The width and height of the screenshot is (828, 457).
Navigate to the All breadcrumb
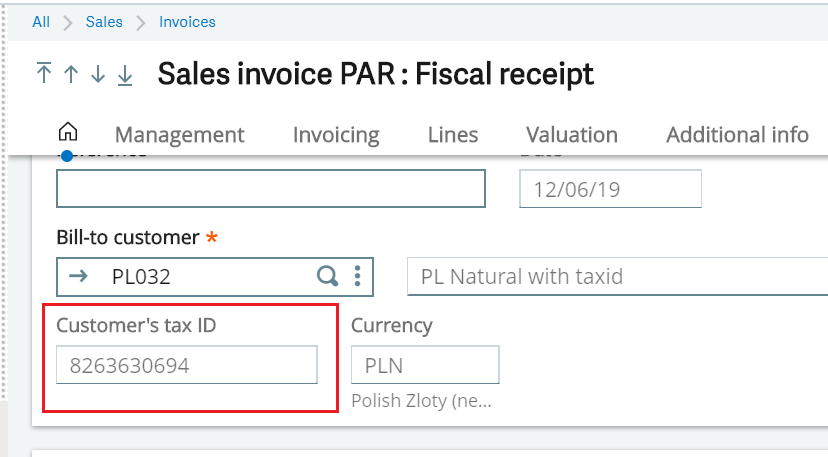[x=41, y=22]
